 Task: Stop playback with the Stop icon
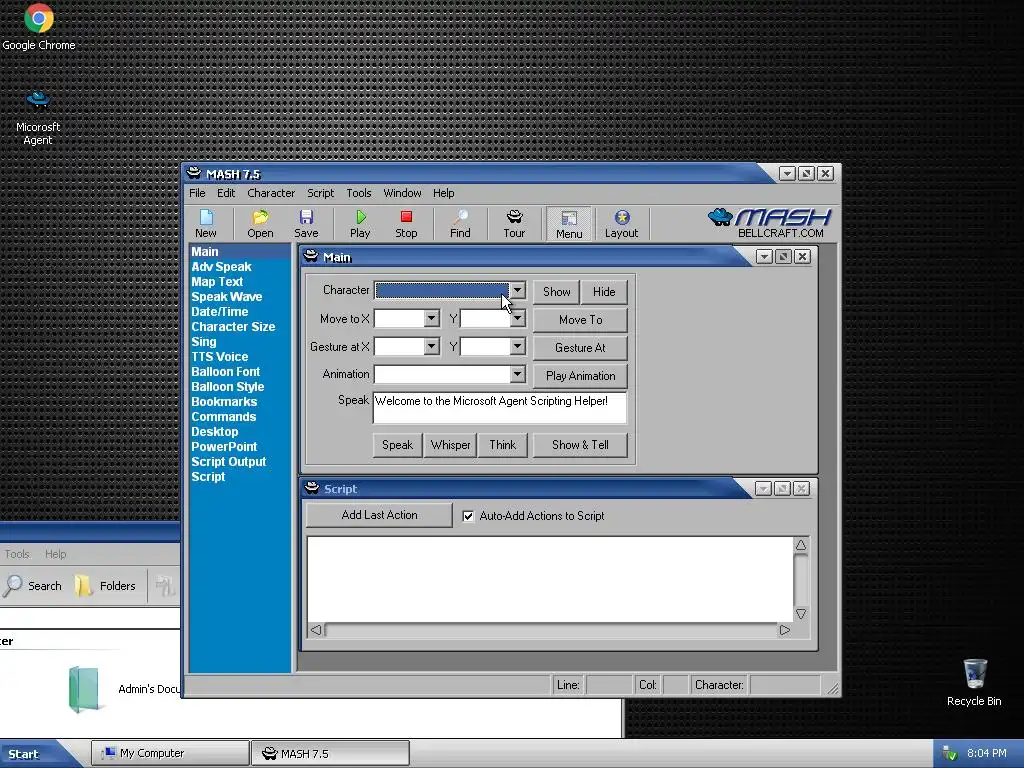tap(406, 224)
